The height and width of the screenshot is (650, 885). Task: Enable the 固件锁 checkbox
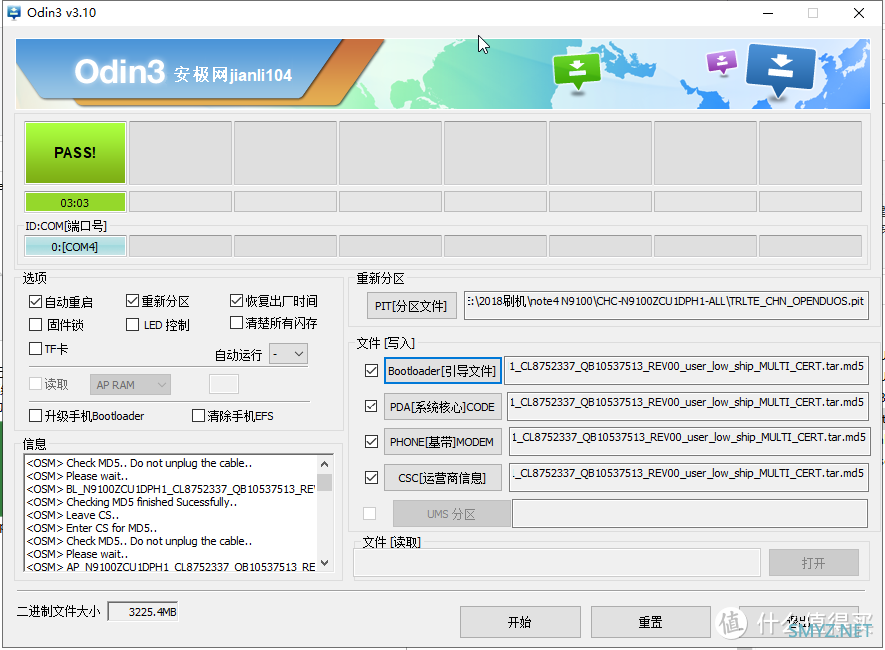[x=36, y=324]
